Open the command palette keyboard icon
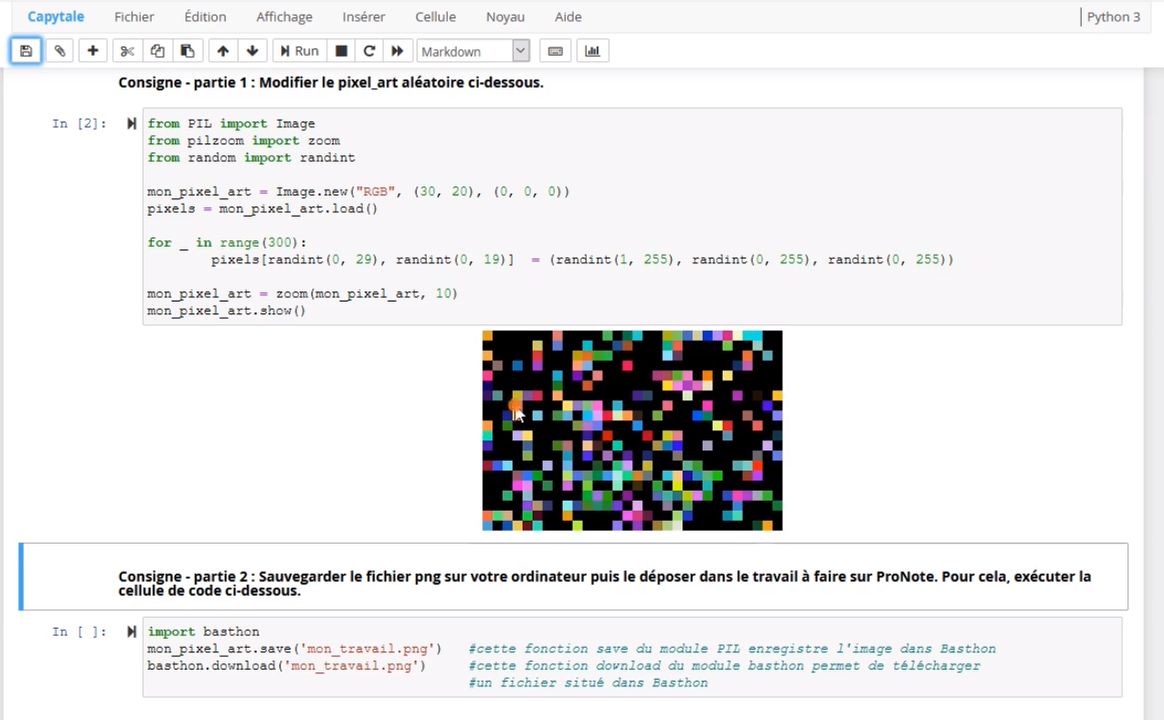This screenshot has height=720, width=1164. coord(555,50)
